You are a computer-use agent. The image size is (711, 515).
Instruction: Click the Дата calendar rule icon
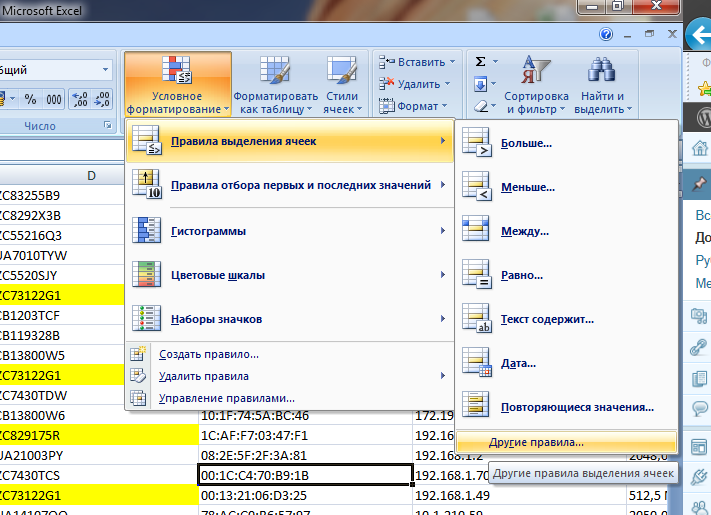pos(477,362)
